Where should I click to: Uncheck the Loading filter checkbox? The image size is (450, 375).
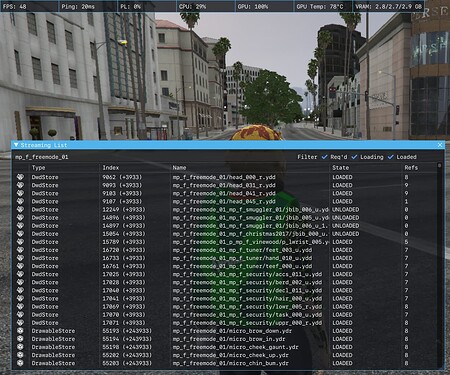pos(354,157)
